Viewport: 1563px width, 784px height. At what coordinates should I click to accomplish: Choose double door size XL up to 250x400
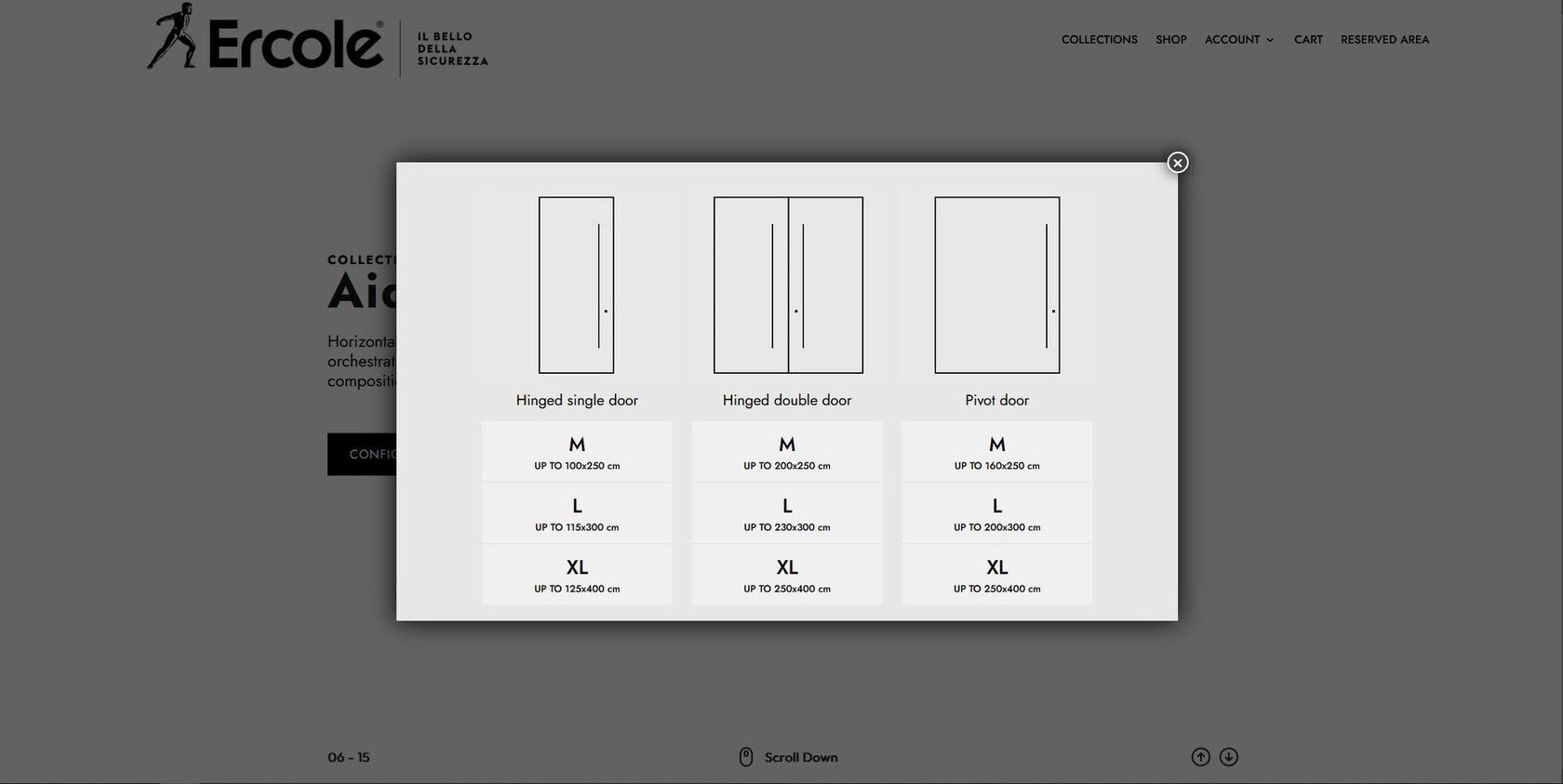[x=787, y=575]
